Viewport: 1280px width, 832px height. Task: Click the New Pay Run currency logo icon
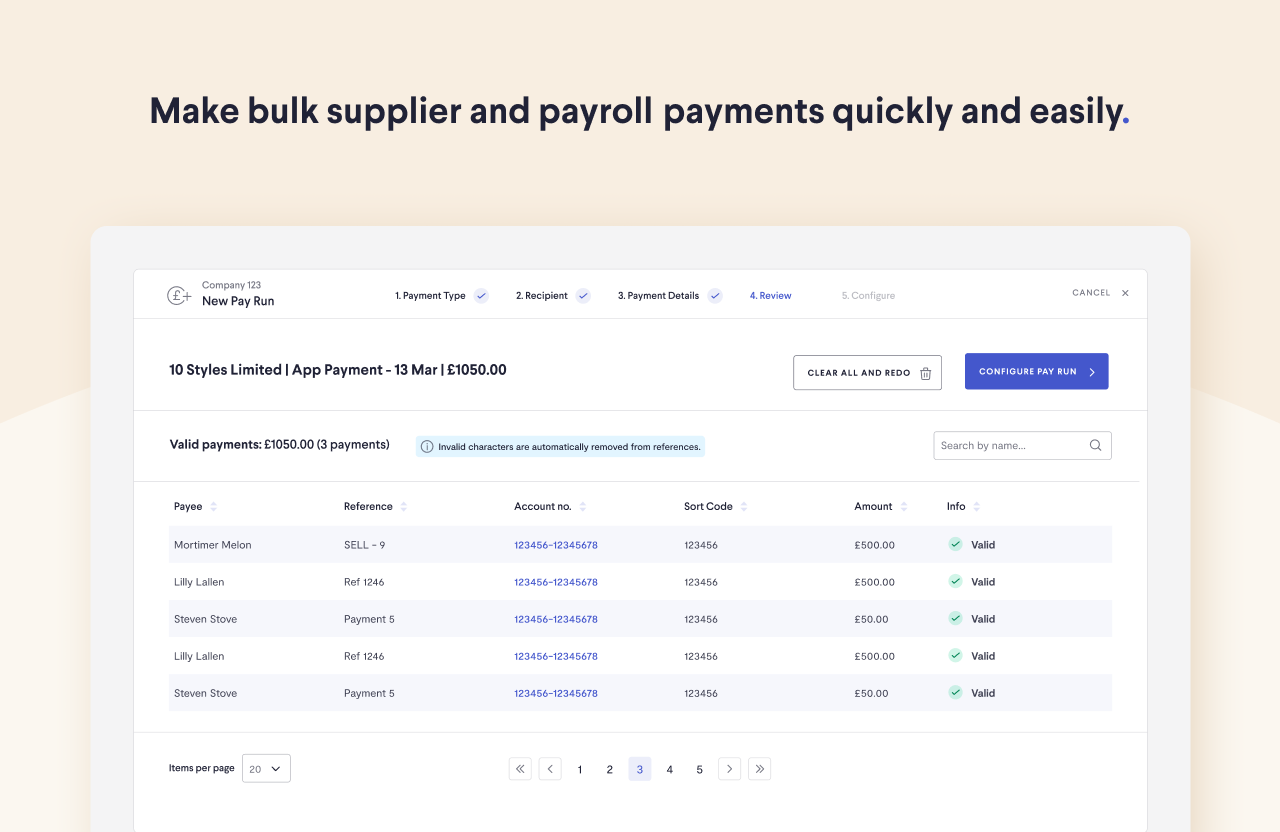(178, 295)
